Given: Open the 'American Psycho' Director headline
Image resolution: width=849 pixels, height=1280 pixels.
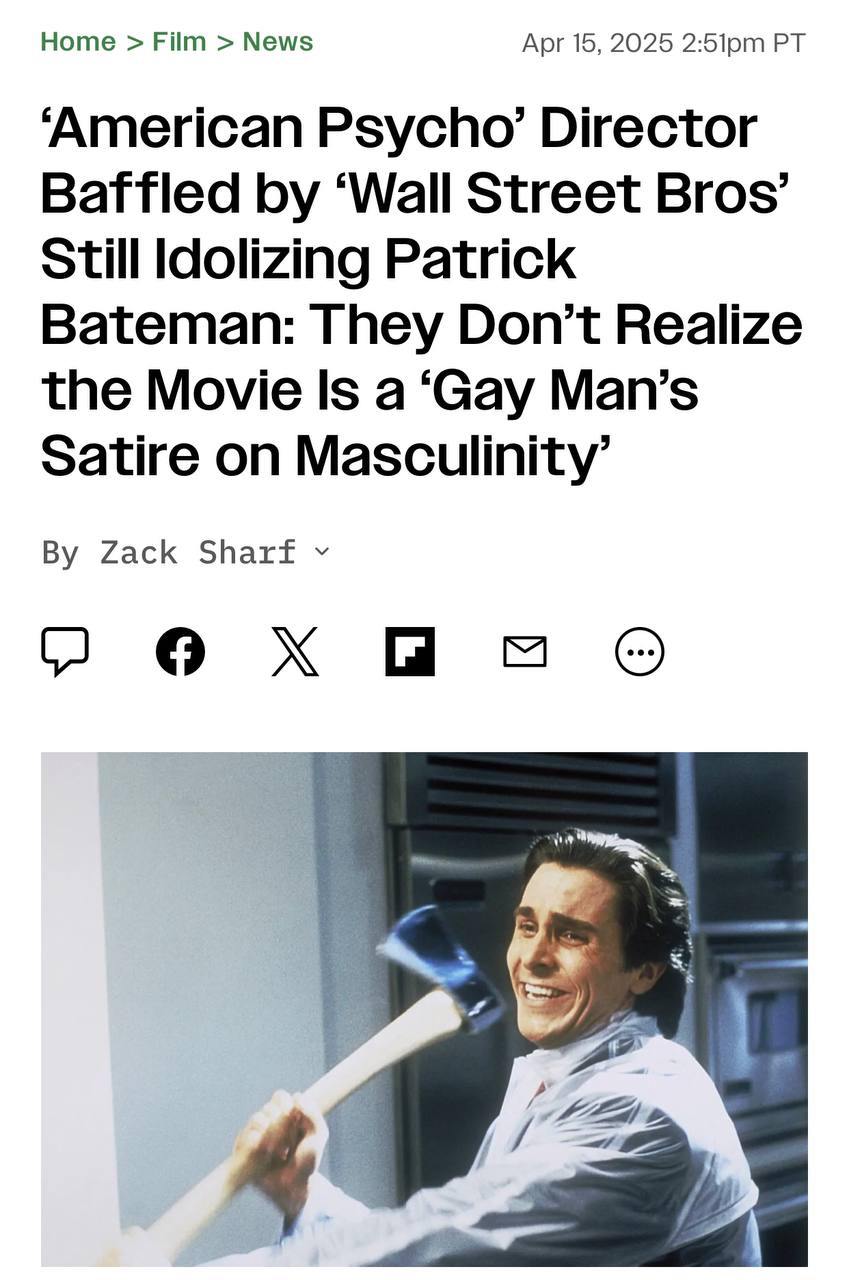Looking at the screenshot, I should coord(421,290).
